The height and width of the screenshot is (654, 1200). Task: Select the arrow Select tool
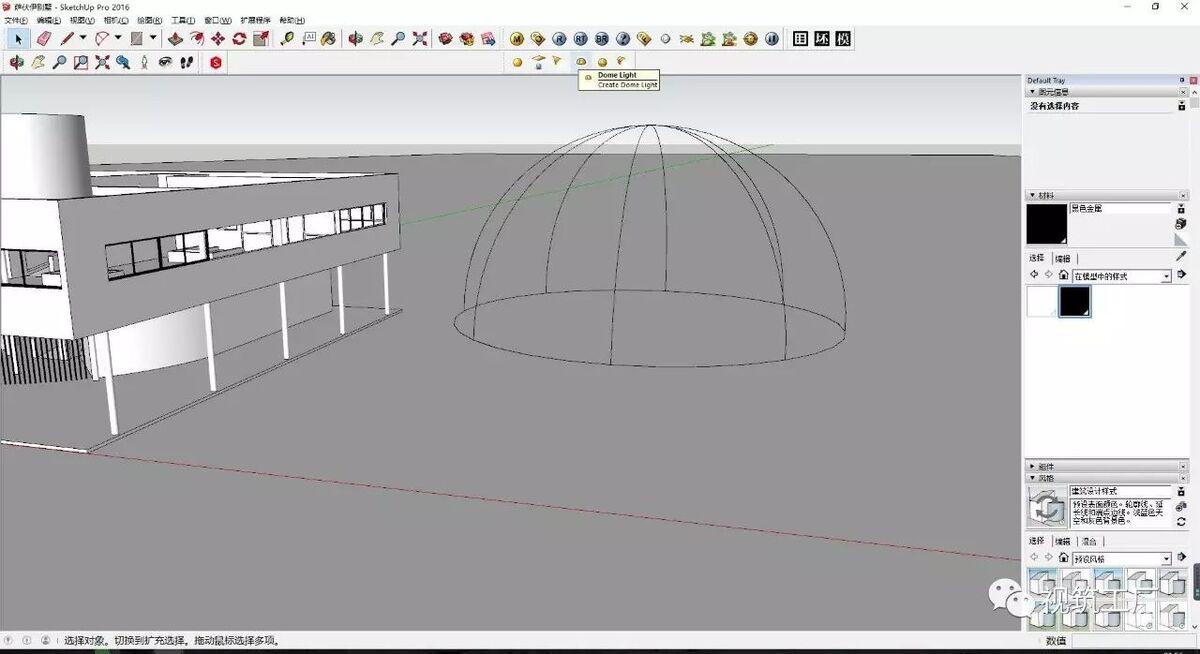pyautogui.click(x=18, y=39)
